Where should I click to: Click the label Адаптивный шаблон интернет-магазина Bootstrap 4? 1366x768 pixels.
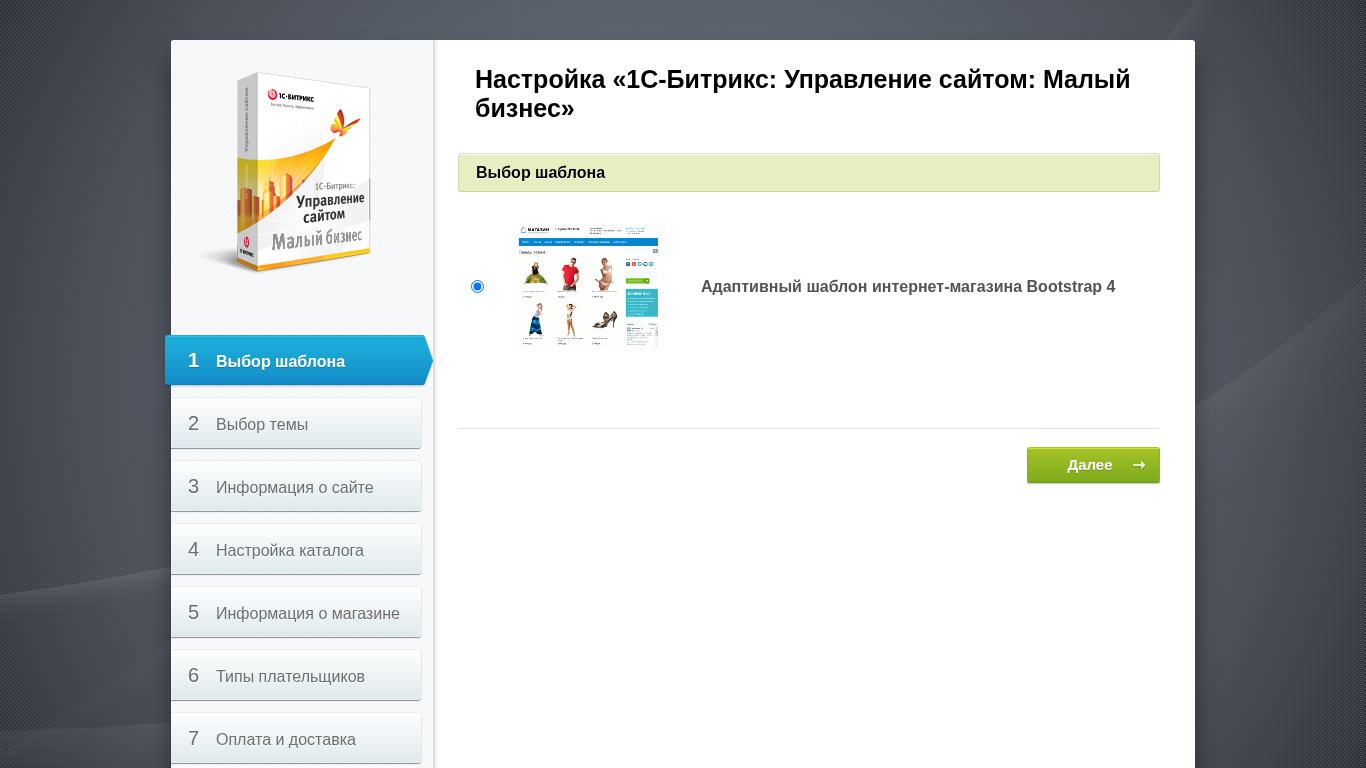908,287
